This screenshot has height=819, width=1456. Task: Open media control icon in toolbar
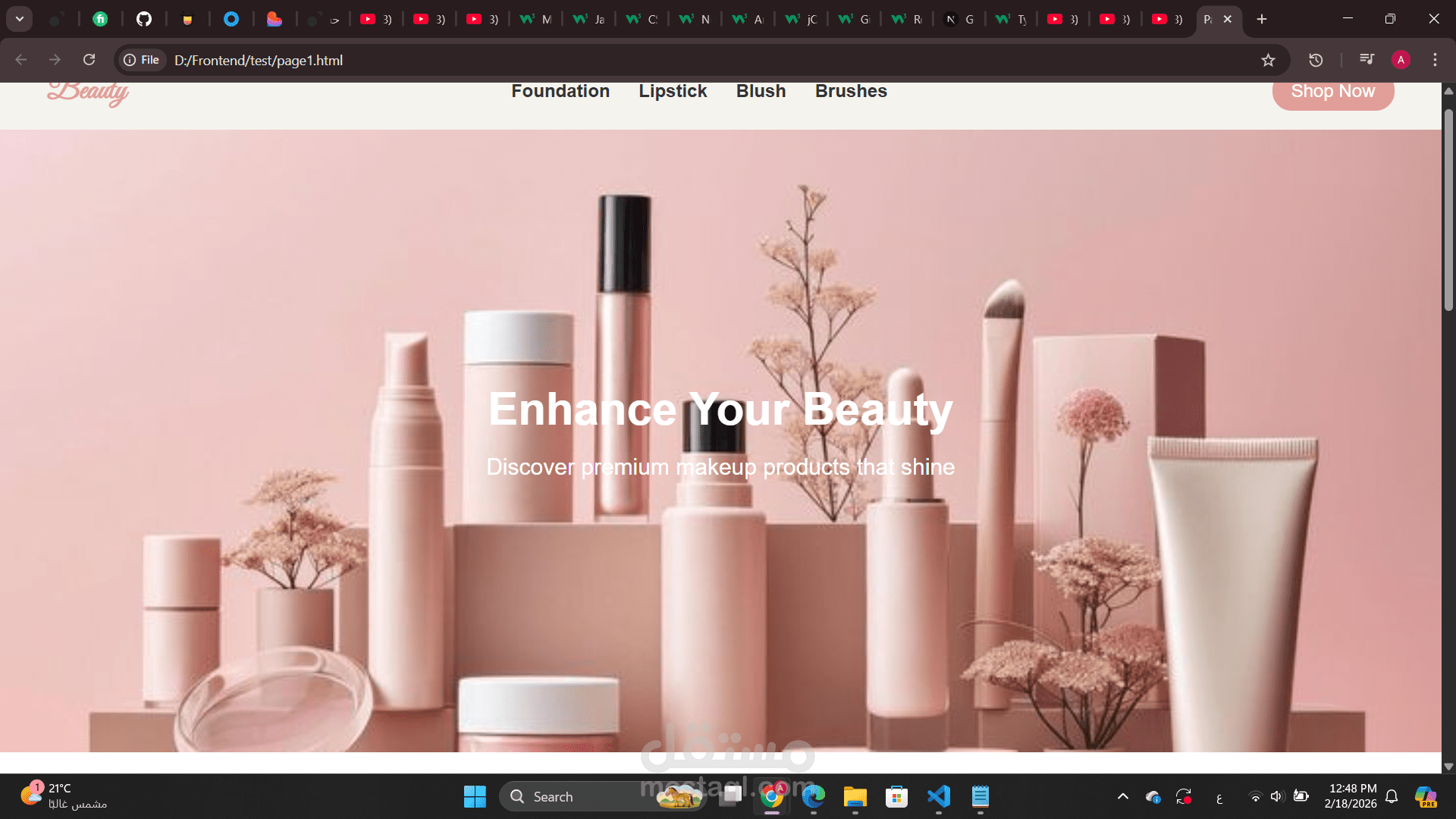click(x=1367, y=60)
